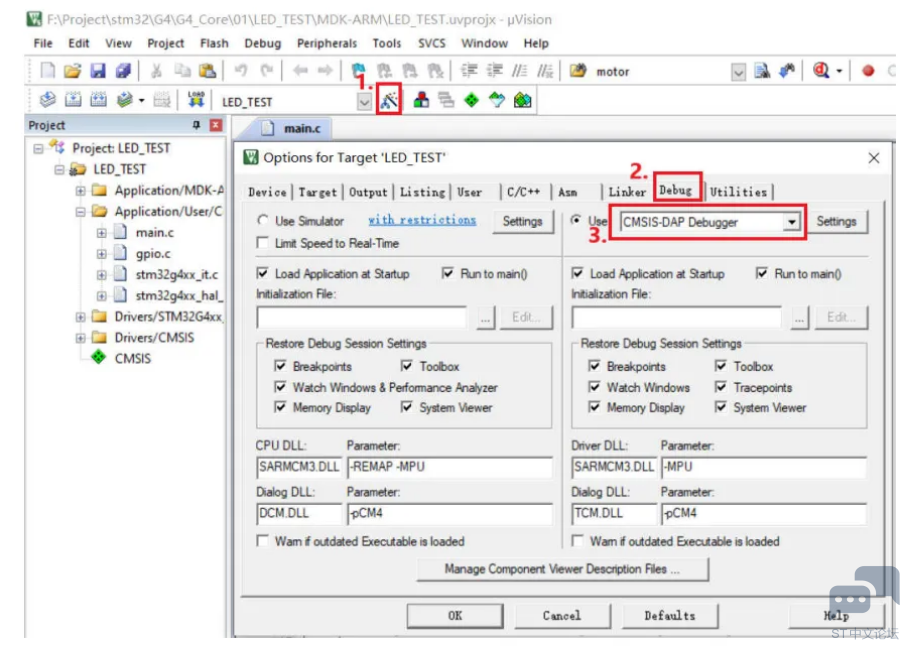Click the with restrictions link
Viewport: 908px width, 649px height.
click(422, 220)
